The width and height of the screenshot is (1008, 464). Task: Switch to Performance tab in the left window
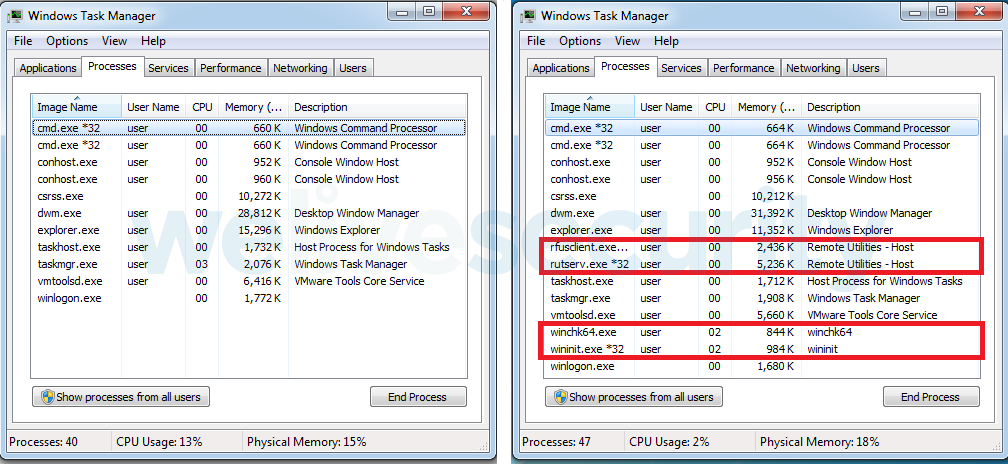231,68
